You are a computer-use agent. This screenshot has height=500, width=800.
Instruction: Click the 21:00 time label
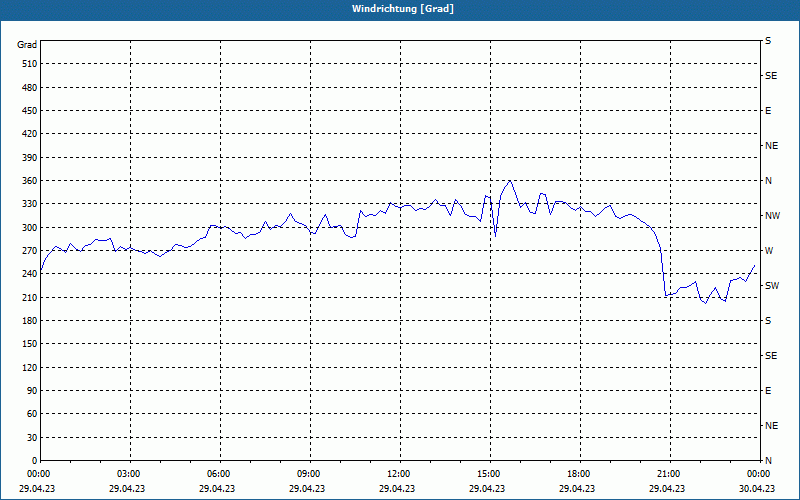pyautogui.click(x=667, y=474)
